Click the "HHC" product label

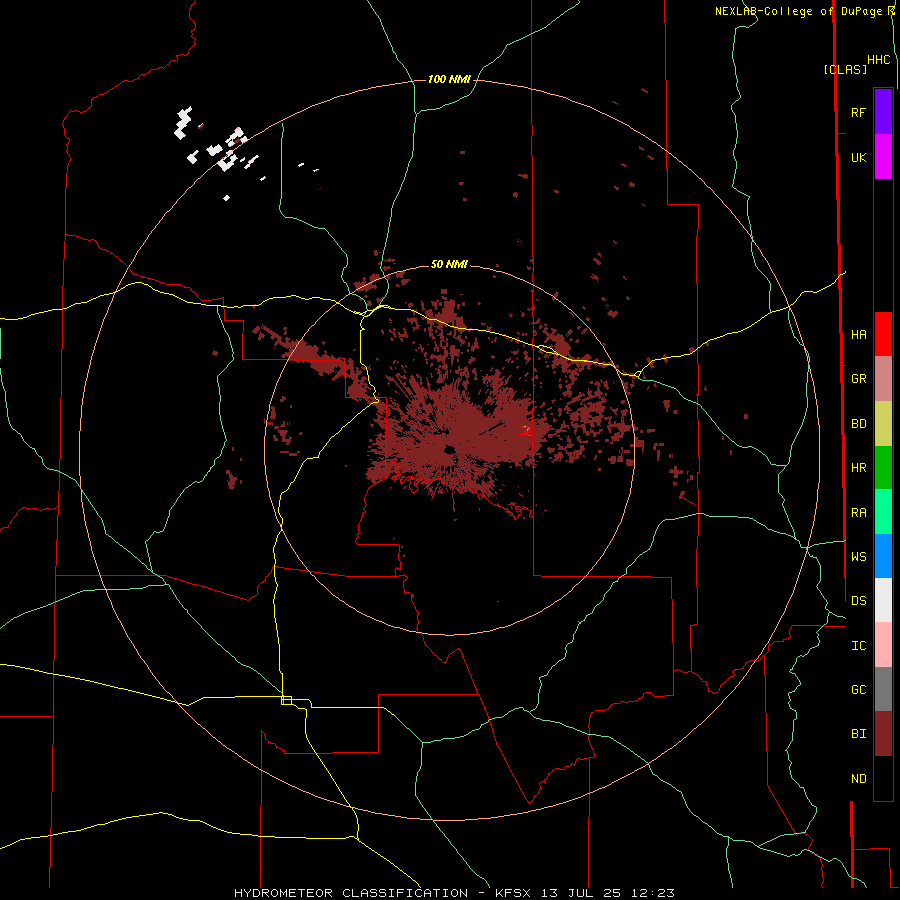[x=878, y=60]
